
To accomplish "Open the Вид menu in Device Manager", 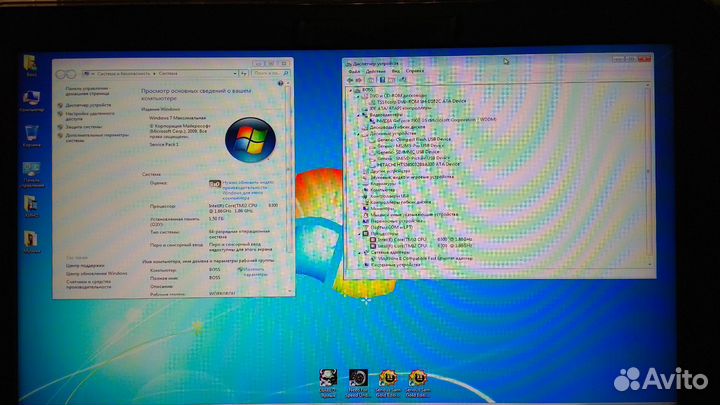I will point(395,71).
